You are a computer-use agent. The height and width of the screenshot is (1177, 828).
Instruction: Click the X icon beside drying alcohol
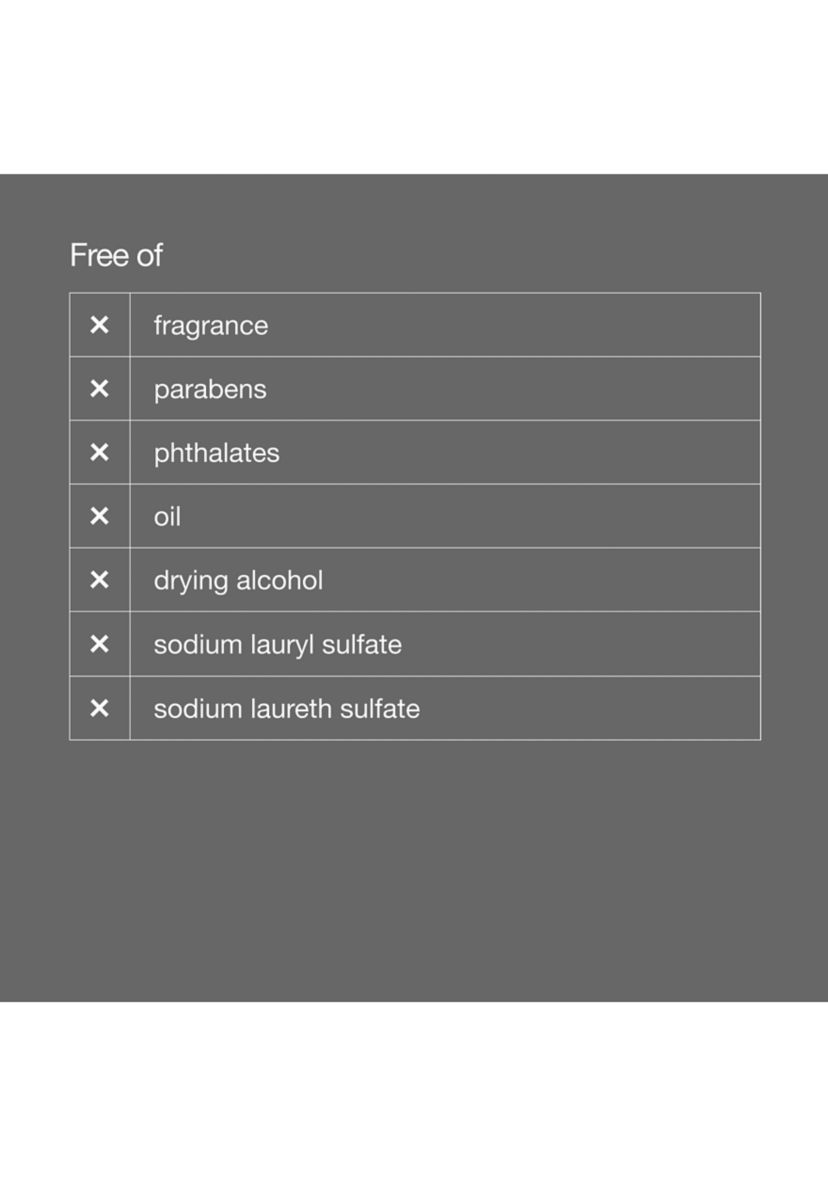point(99,580)
